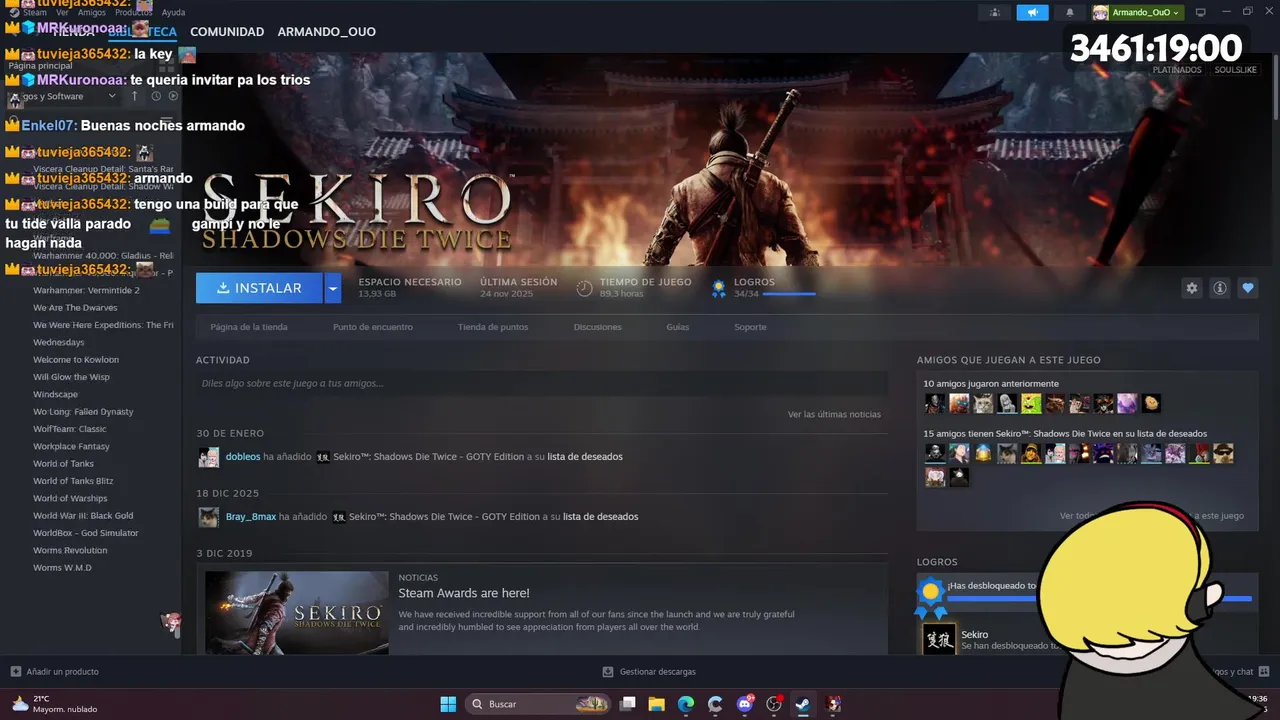This screenshot has height=720, width=1280.
Task: Open dobleos user profile in activity
Action: 243,457
